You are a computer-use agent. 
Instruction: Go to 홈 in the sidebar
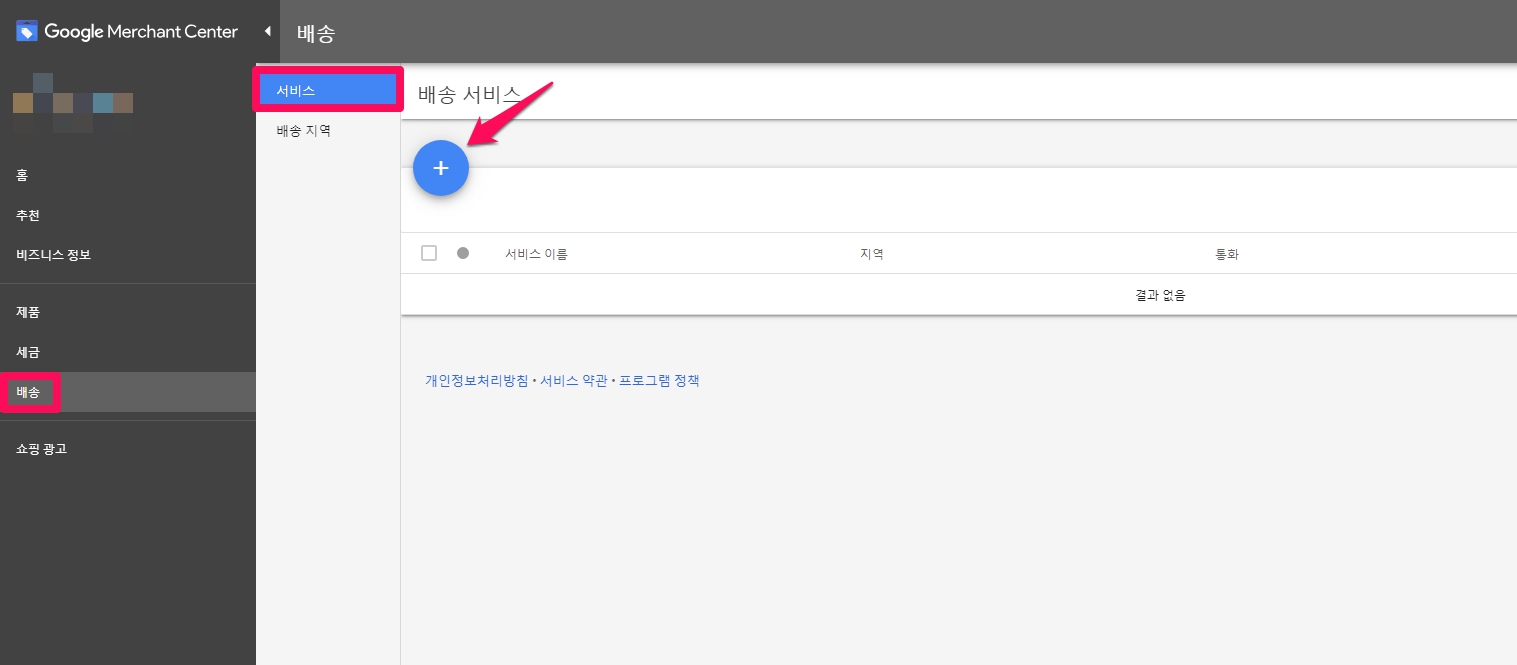[x=22, y=175]
